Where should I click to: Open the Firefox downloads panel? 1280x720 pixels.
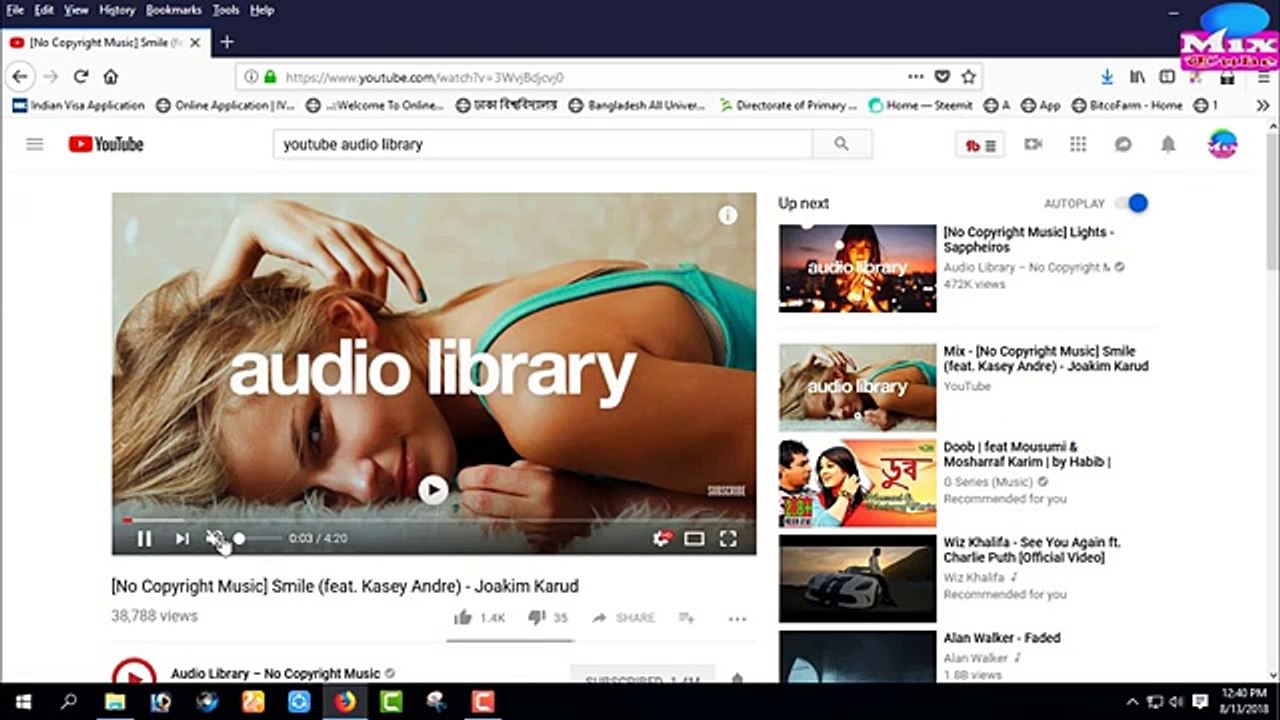tap(1107, 76)
